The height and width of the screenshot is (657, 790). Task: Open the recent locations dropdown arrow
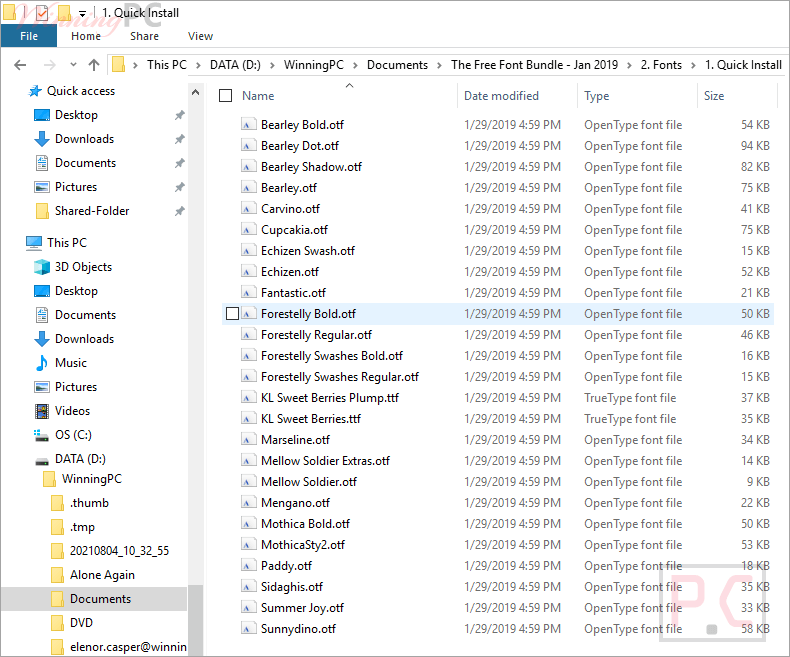74,64
